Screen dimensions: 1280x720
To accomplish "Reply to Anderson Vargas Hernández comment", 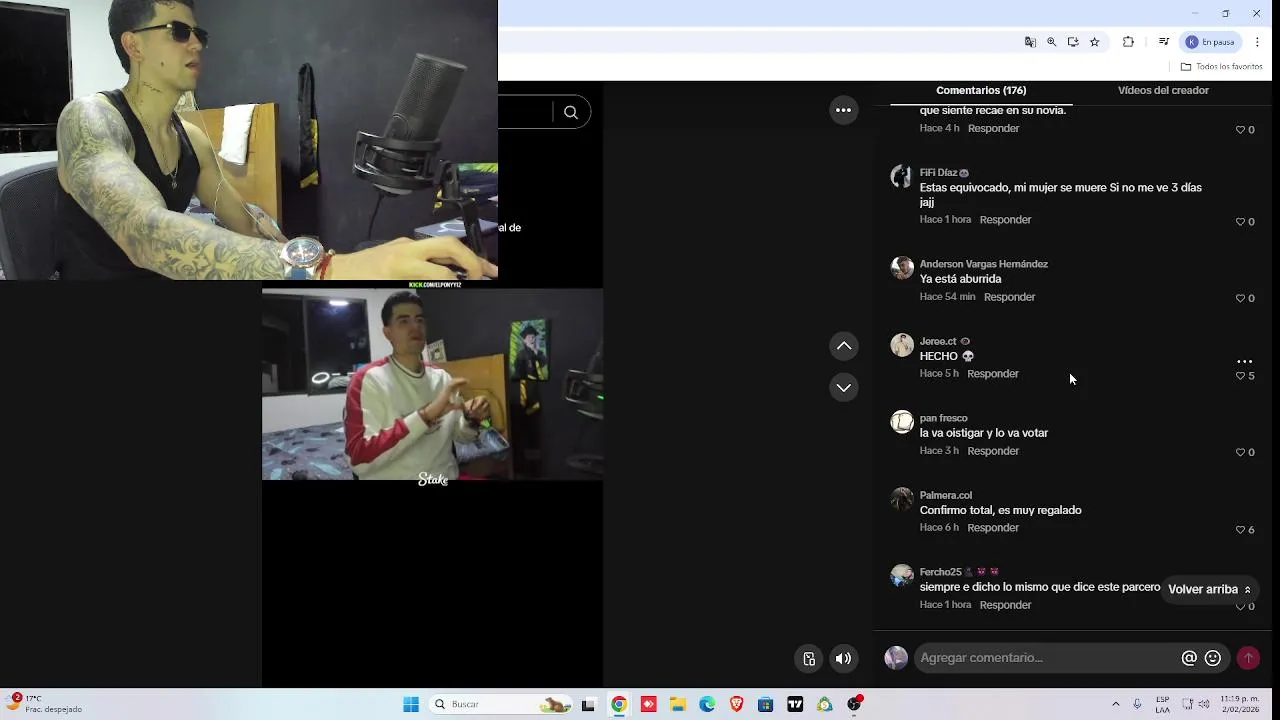I will (x=1009, y=297).
